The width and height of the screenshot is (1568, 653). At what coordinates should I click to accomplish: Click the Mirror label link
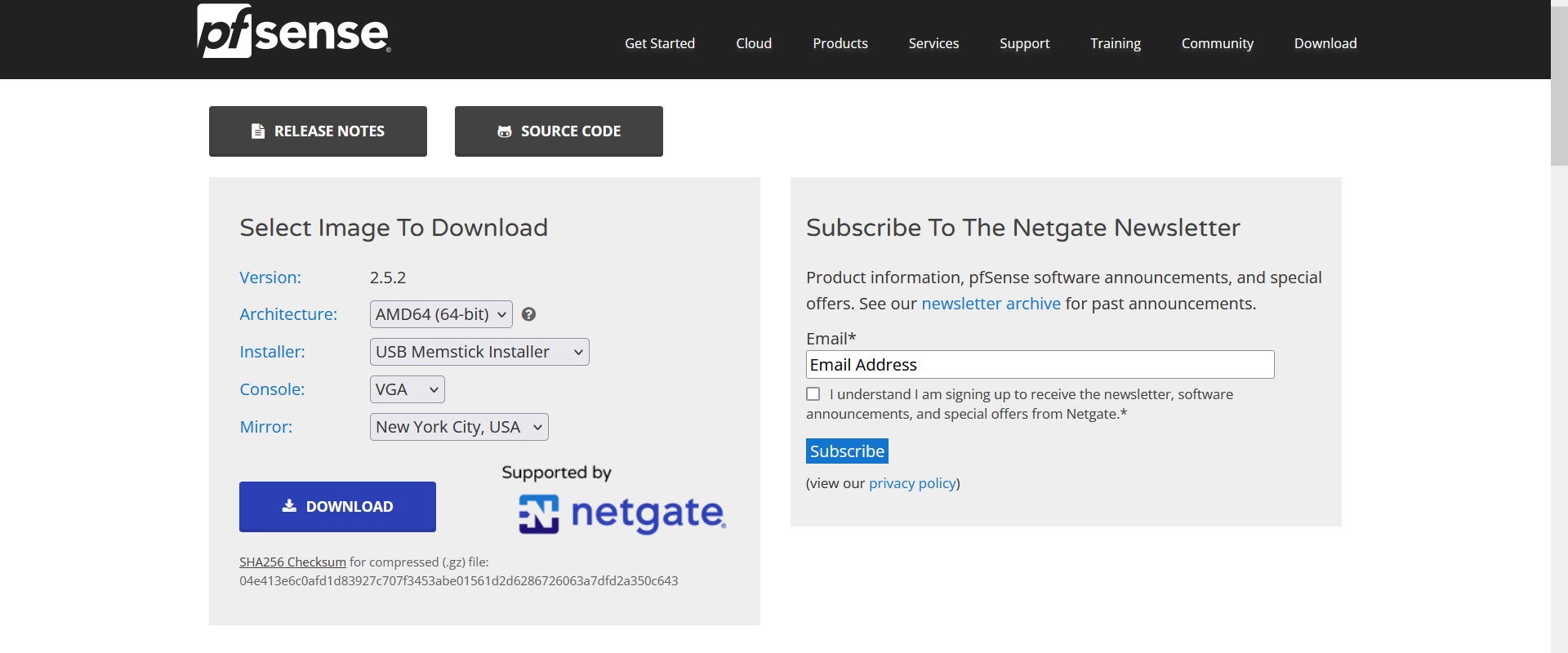coord(265,427)
